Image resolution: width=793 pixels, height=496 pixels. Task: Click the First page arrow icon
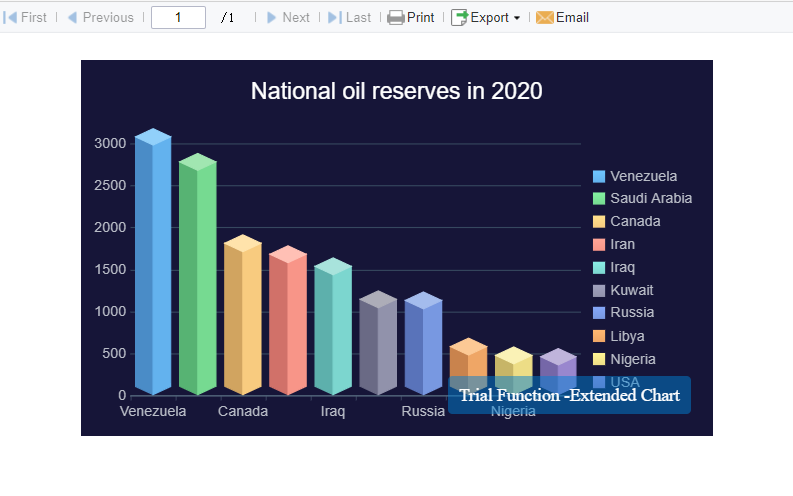point(10,18)
